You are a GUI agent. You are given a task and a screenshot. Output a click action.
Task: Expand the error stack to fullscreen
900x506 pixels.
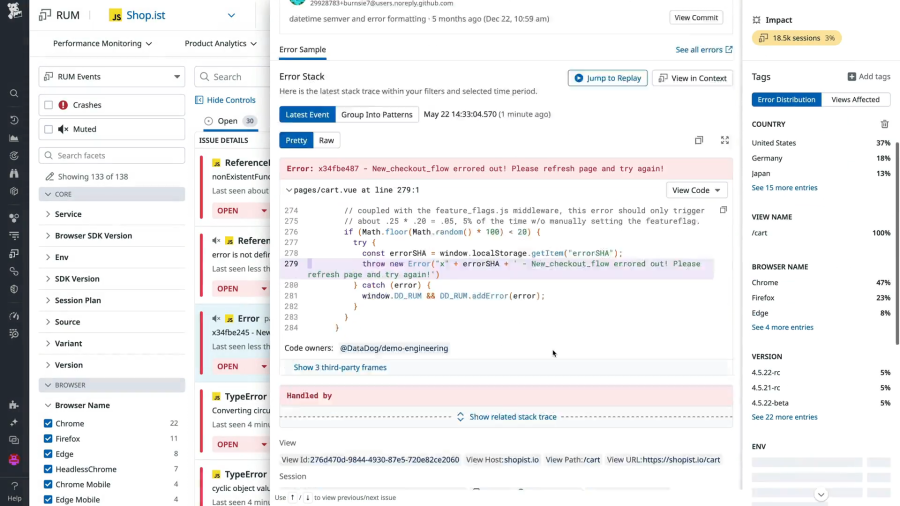[725, 140]
